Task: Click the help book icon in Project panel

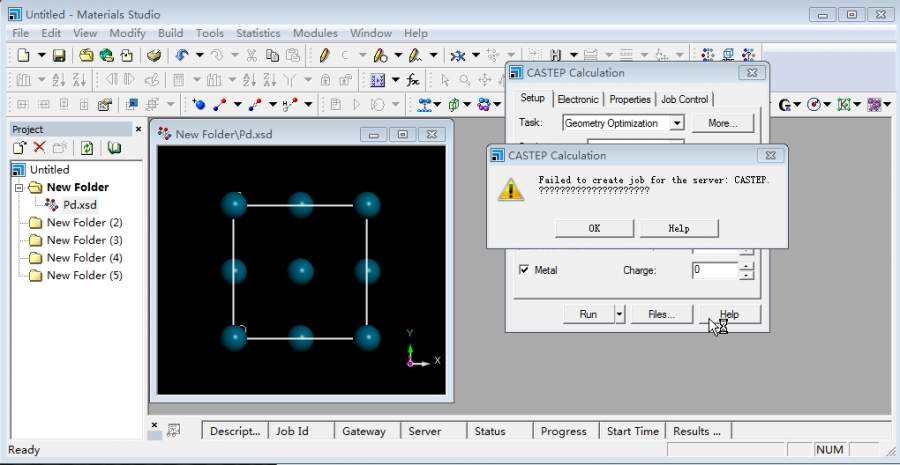Action: tap(114, 148)
